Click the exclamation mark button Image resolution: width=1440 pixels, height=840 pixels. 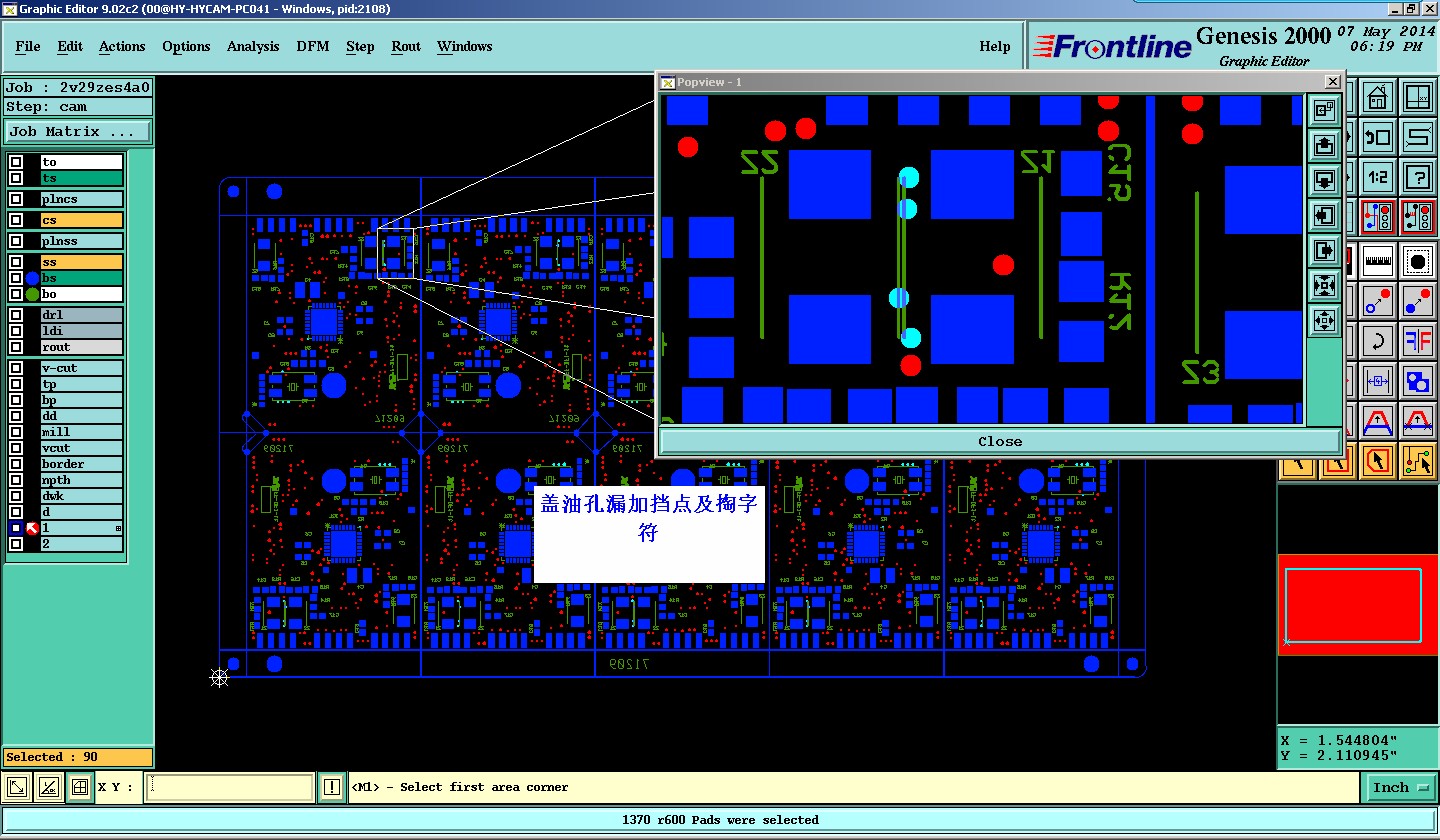tap(332, 787)
